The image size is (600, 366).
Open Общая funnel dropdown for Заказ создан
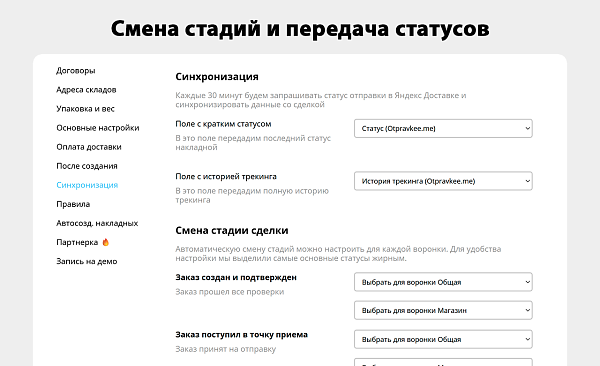(443, 282)
